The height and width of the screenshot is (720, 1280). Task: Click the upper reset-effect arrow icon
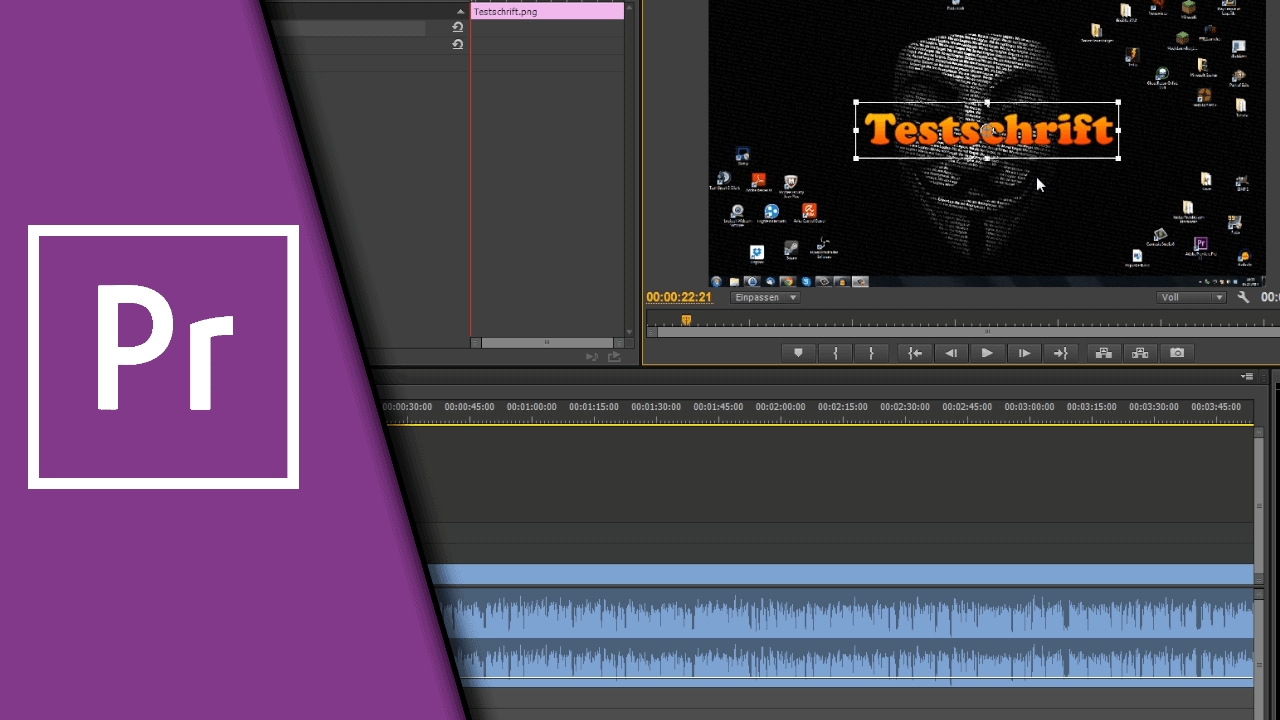coord(457,28)
